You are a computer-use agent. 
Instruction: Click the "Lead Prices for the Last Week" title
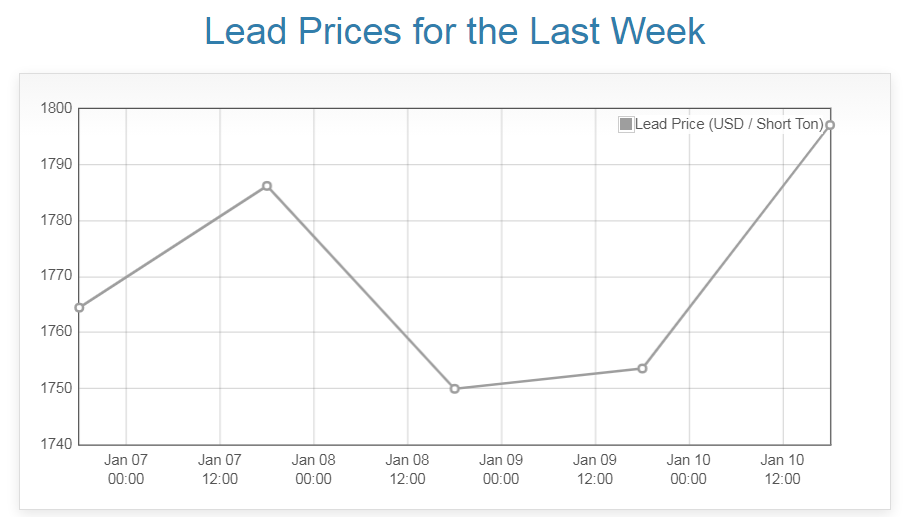click(455, 31)
